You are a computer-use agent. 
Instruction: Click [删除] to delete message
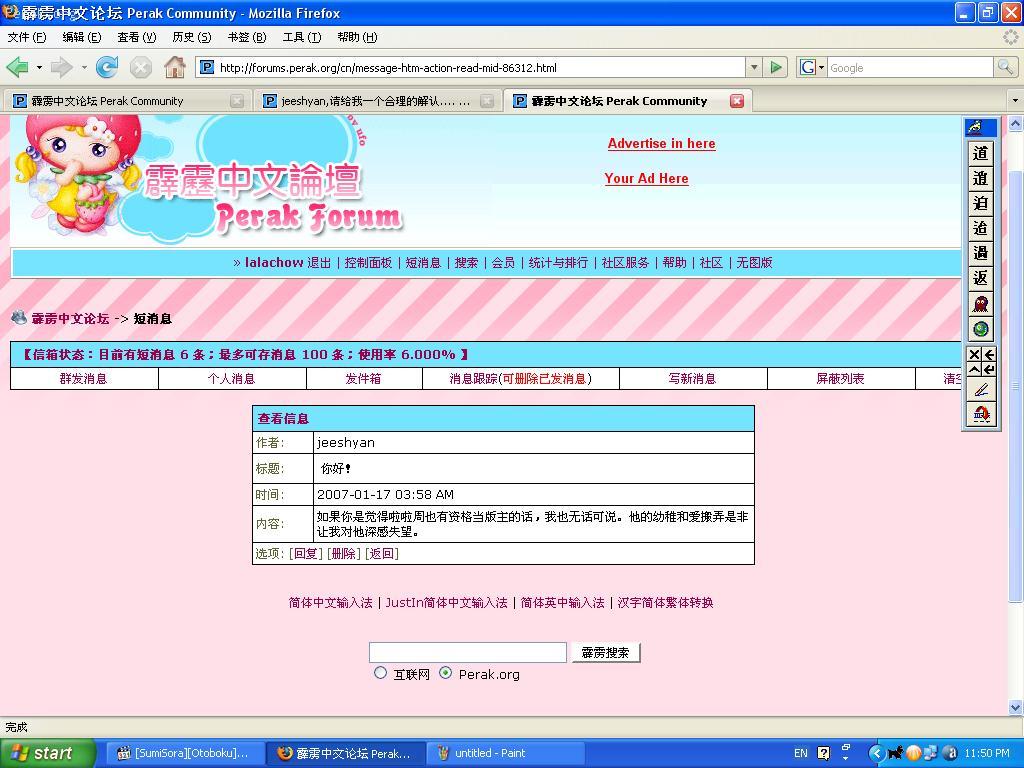click(x=344, y=553)
